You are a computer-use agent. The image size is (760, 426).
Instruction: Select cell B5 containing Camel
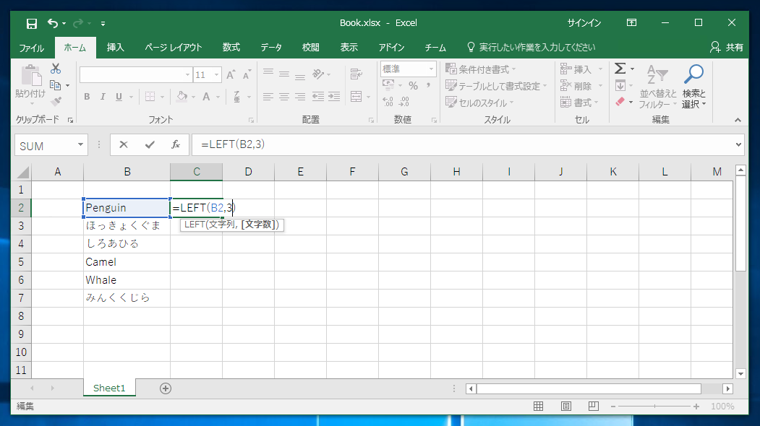coord(127,262)
